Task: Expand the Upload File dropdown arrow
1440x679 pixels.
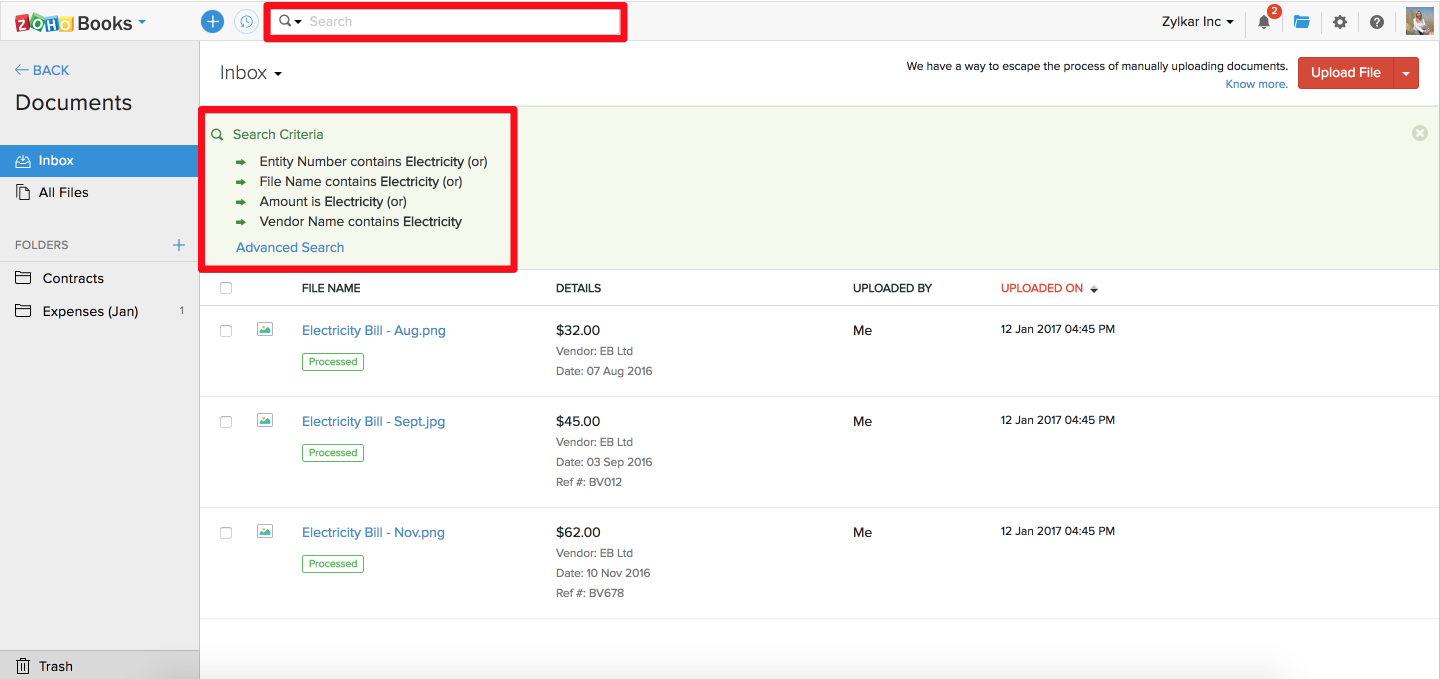Action: (1406, 72)
